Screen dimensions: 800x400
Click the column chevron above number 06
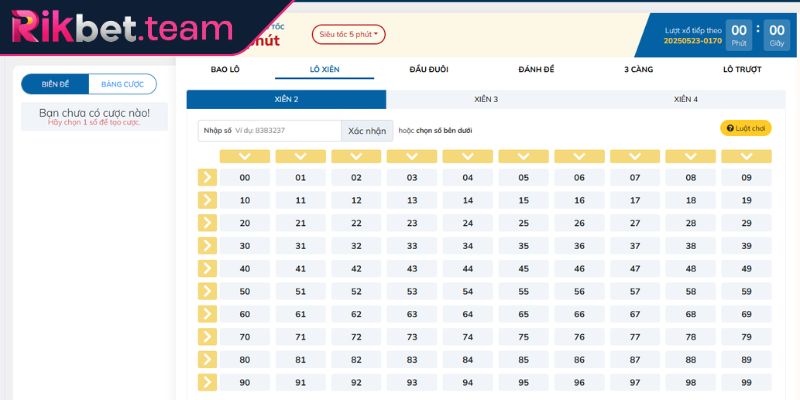(x=579, y=156)
